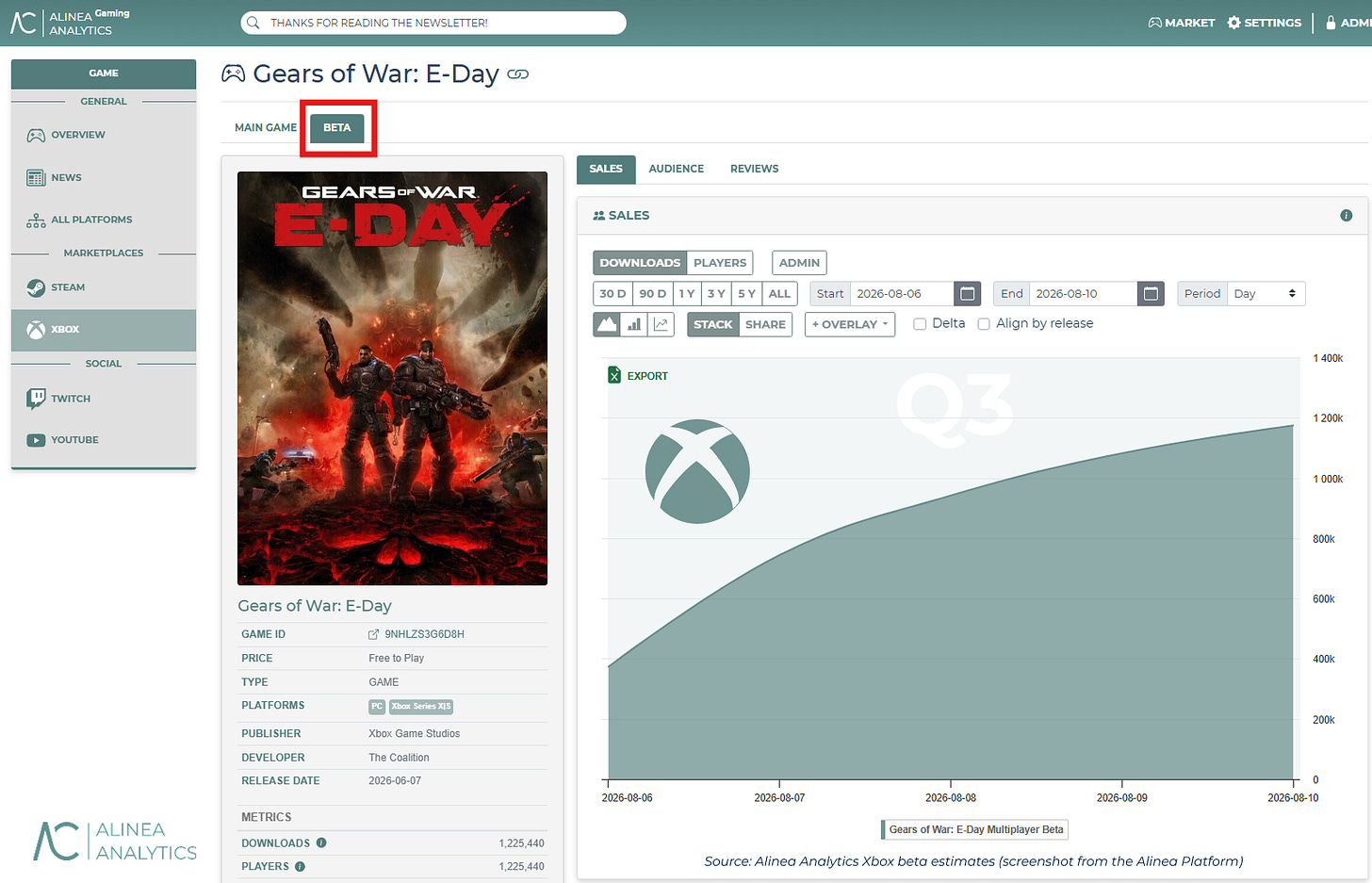Switch to the Main Game tab
The width and height of the screenshot is (1372, 883).
pyautogui.click(x=266, y=127)
